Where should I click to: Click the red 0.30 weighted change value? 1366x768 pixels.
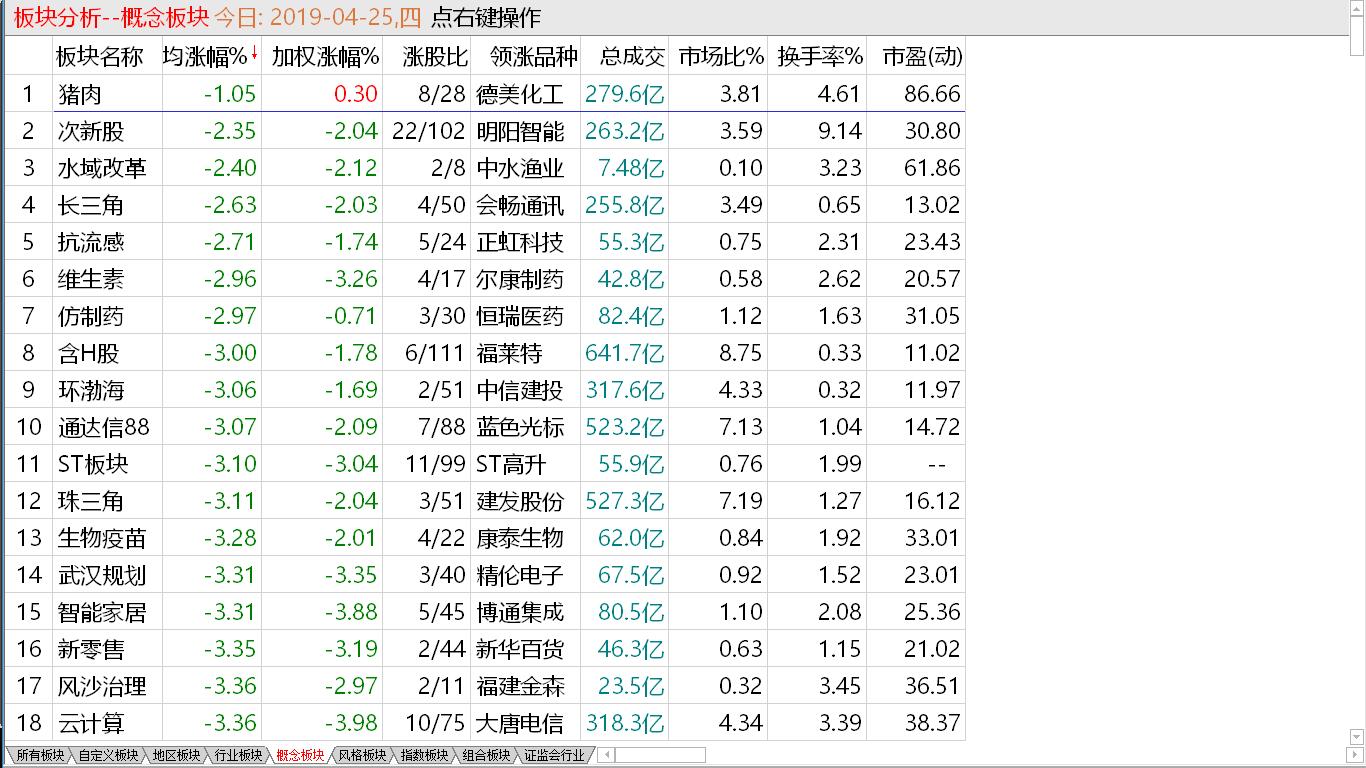[x=356, y=94]
